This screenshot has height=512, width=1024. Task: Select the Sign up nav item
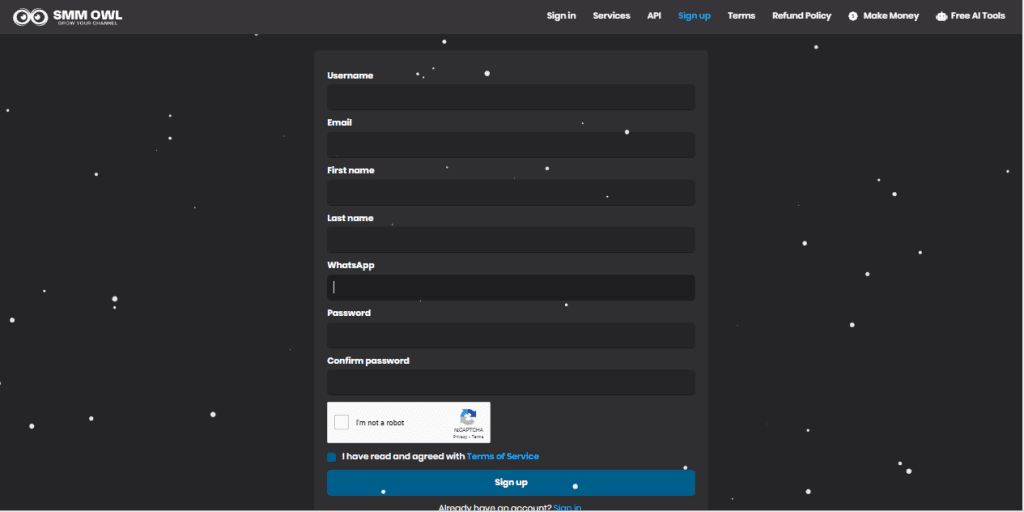[x=694, y=16]
